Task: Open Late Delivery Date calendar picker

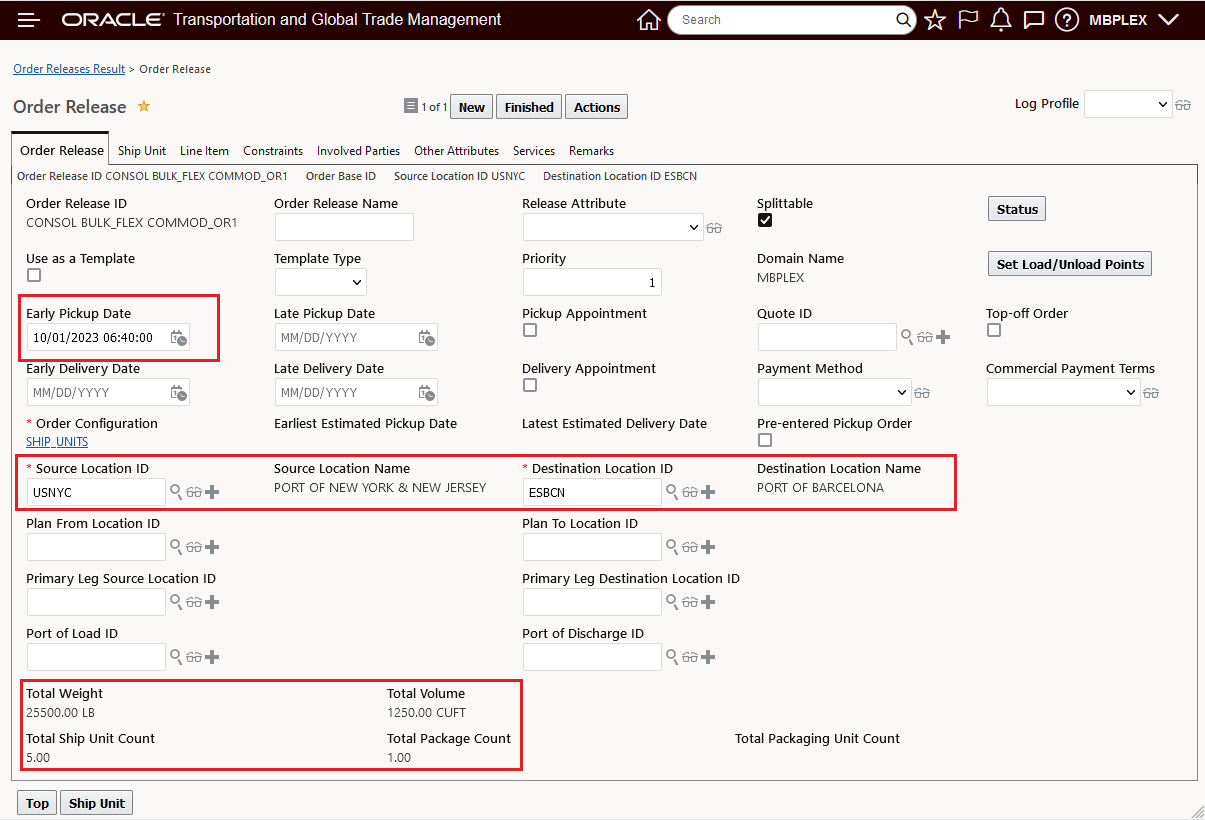Action: (x=426, y=392)
